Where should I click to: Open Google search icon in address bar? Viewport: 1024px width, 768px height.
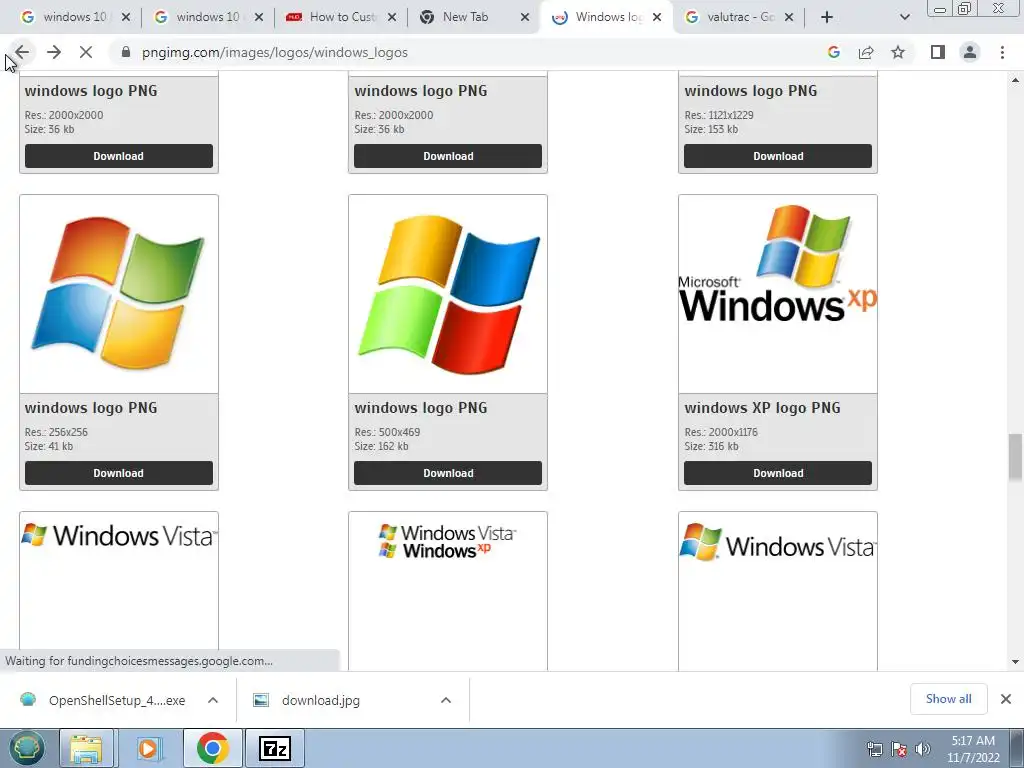coord(833,52)
